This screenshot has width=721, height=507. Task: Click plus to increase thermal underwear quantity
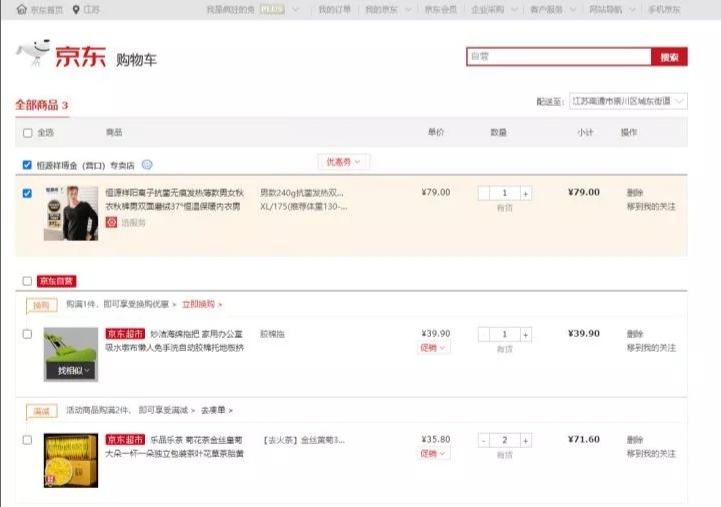click(526, 193)
